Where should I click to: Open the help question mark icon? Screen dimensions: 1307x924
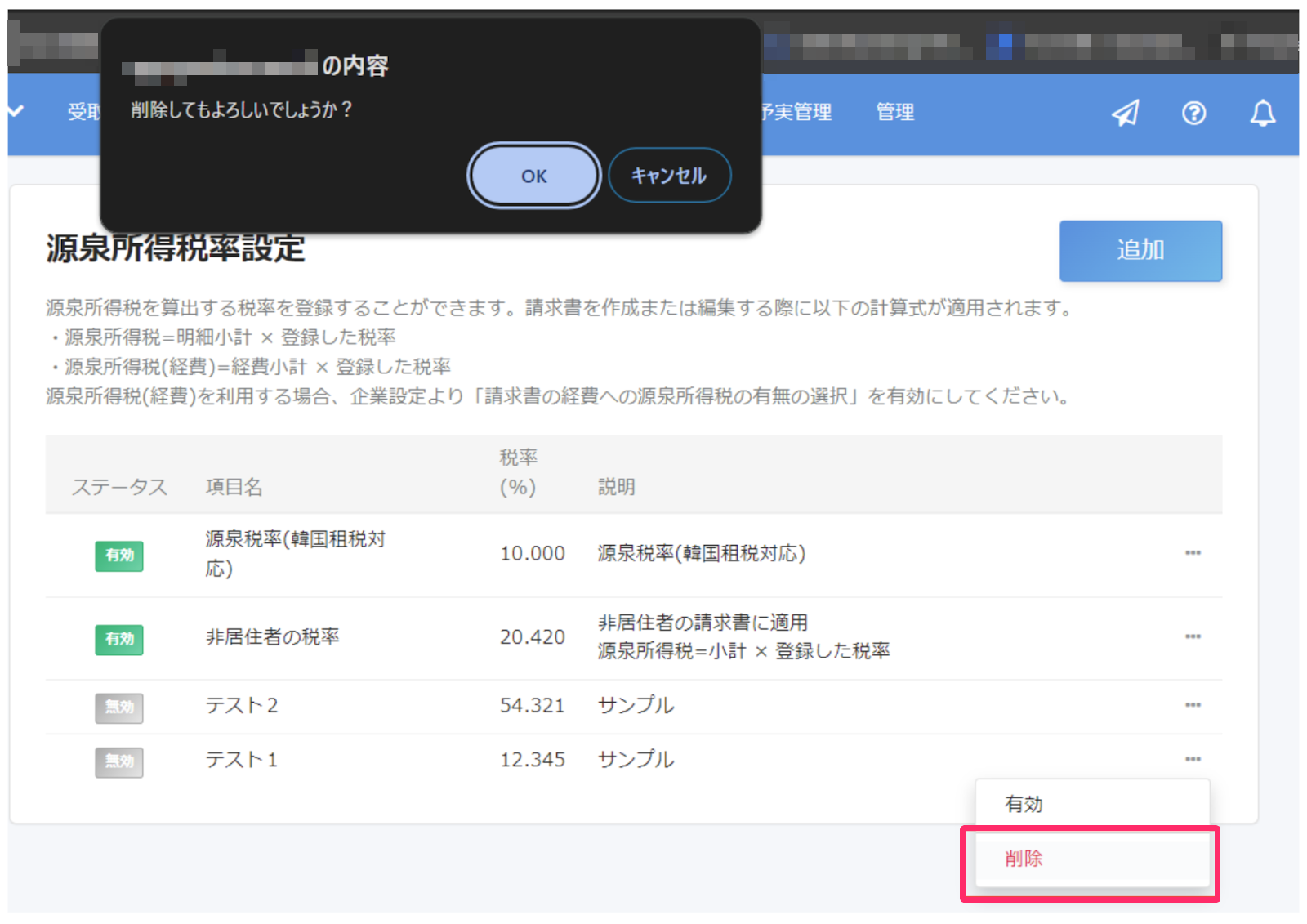pos(1193,113)
